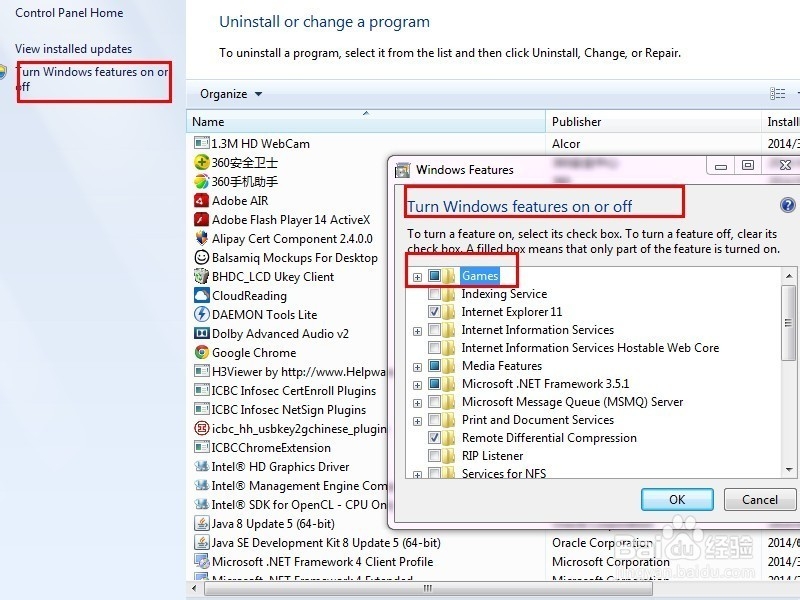Click the Java SE Development Kit icon
The image size is (800, 600).
coord(202,542)
